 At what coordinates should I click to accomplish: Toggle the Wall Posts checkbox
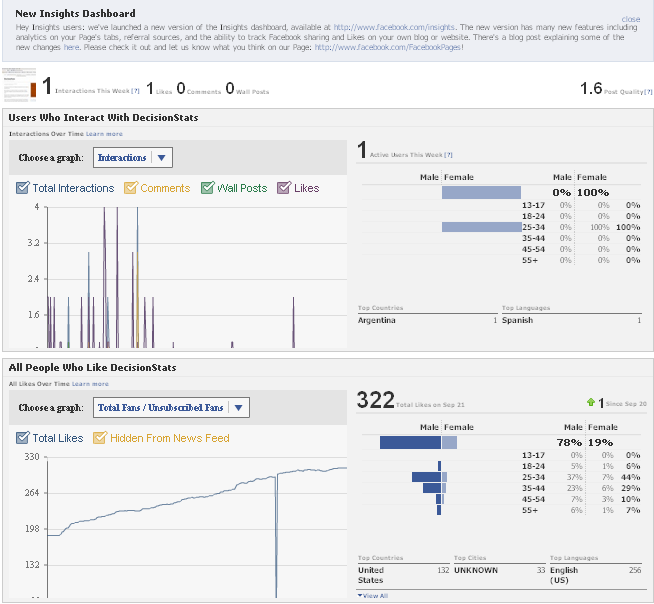point(208,188)
